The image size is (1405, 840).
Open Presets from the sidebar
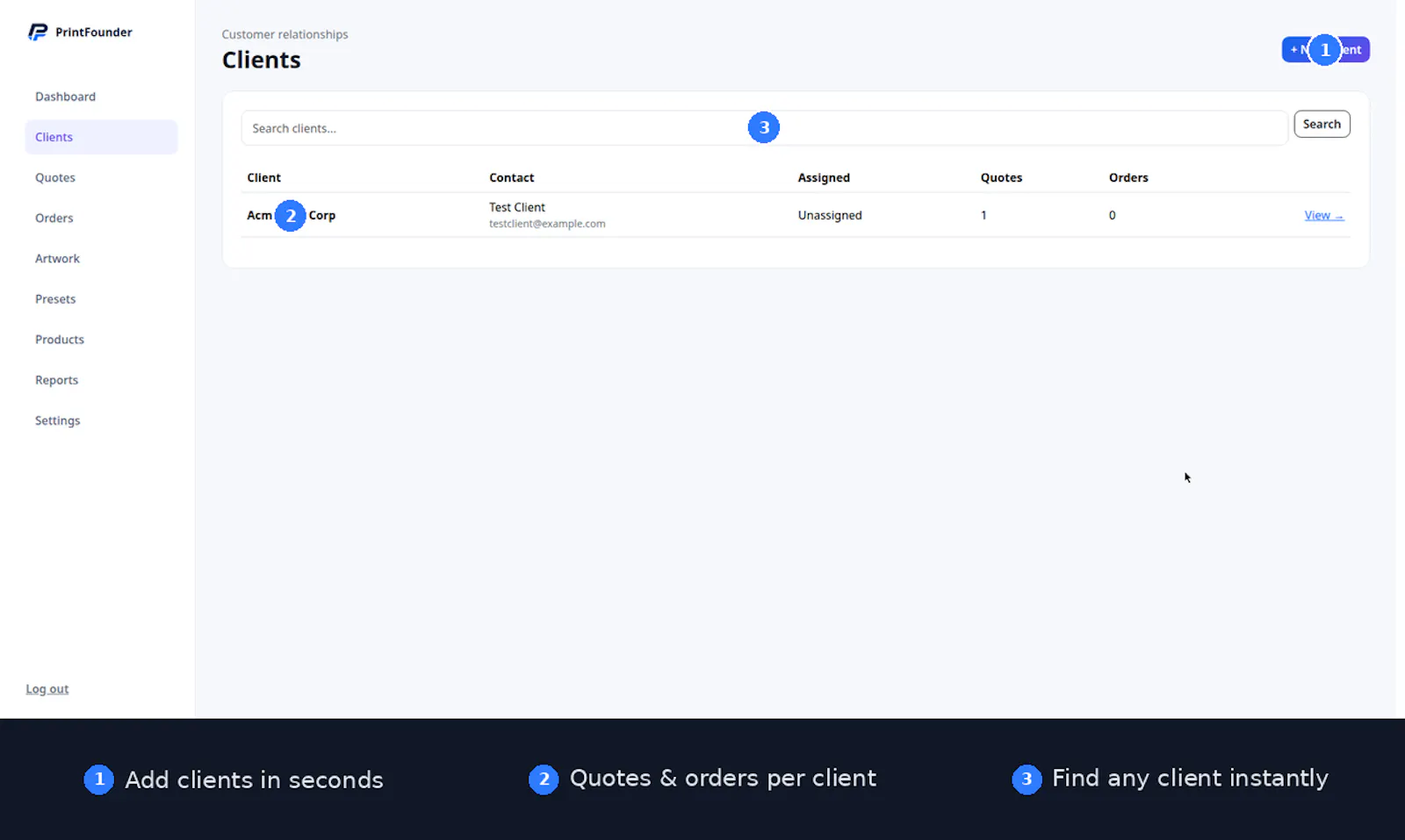(x=55, y=299)
